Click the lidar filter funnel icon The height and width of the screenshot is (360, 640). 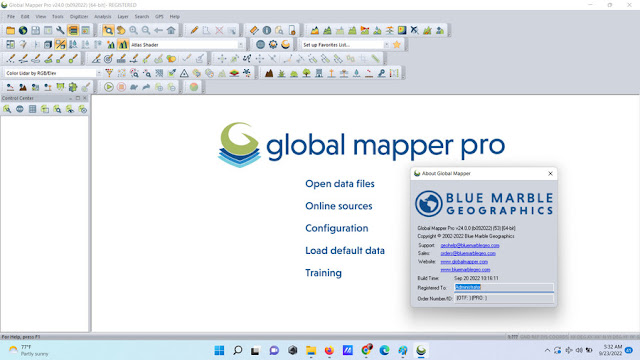(109, 73)
